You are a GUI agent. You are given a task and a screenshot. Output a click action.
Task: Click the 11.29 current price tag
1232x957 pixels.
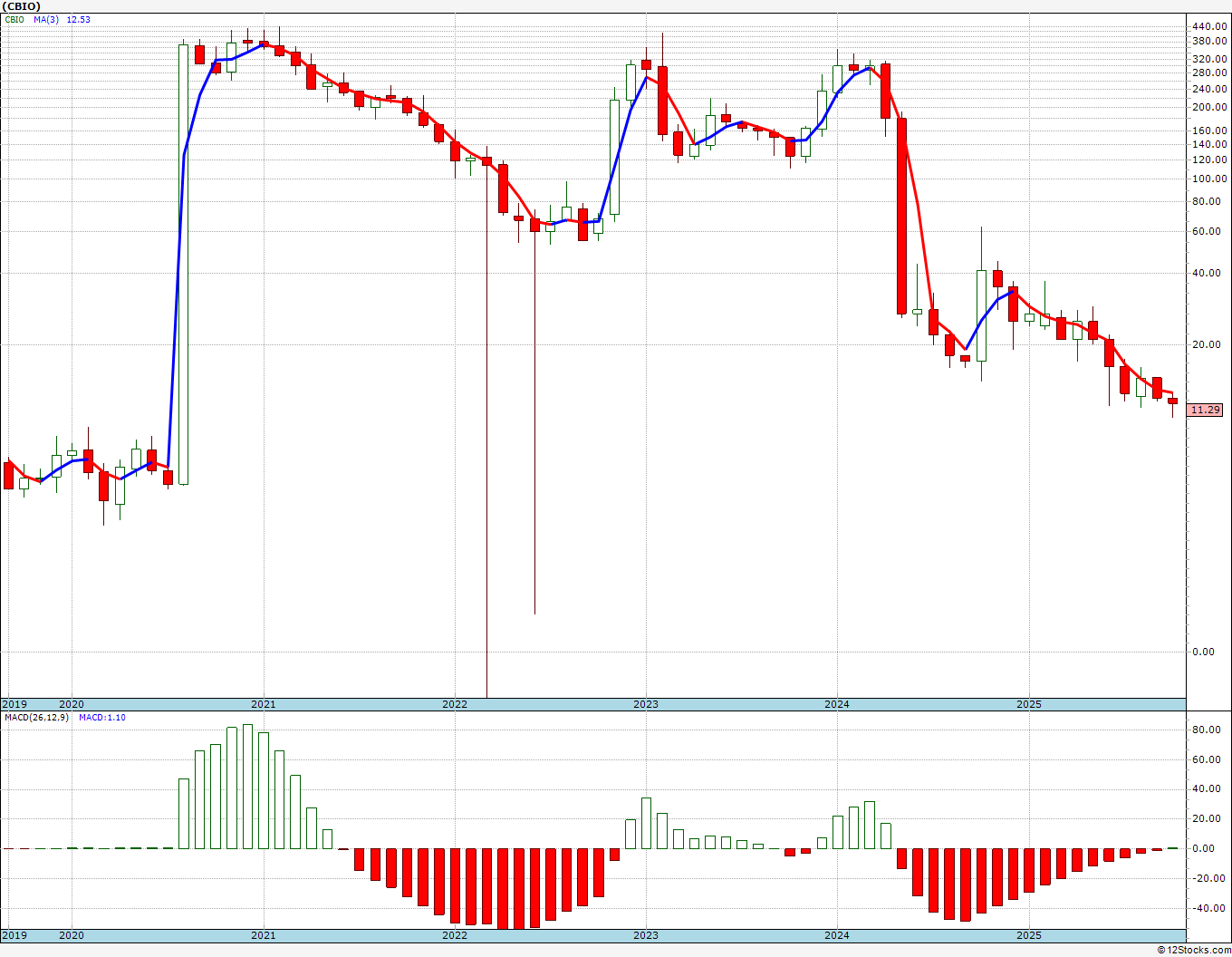coord(1206,410)
